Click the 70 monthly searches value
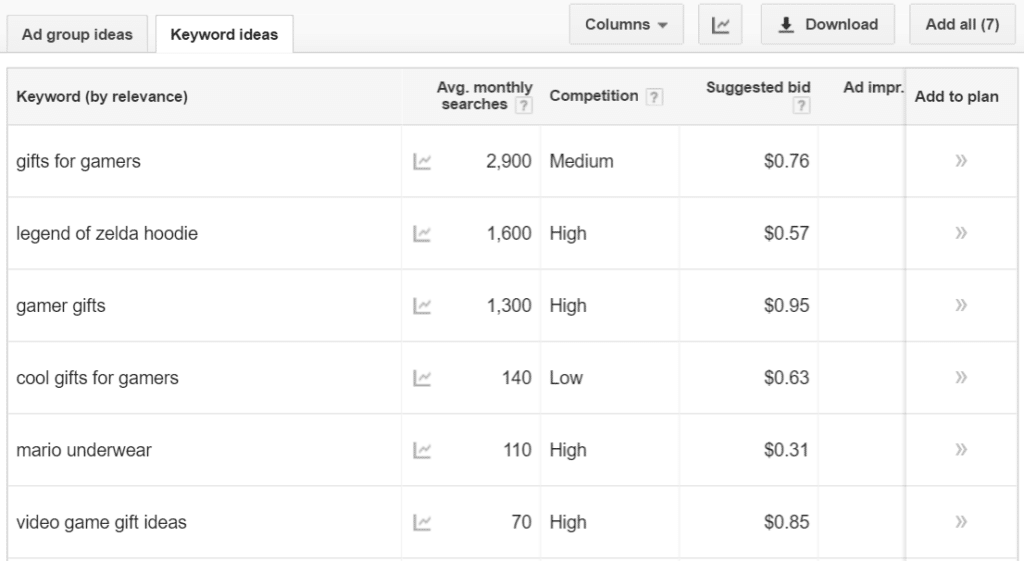The image size is (1024, 561). (x=521, y=522)
